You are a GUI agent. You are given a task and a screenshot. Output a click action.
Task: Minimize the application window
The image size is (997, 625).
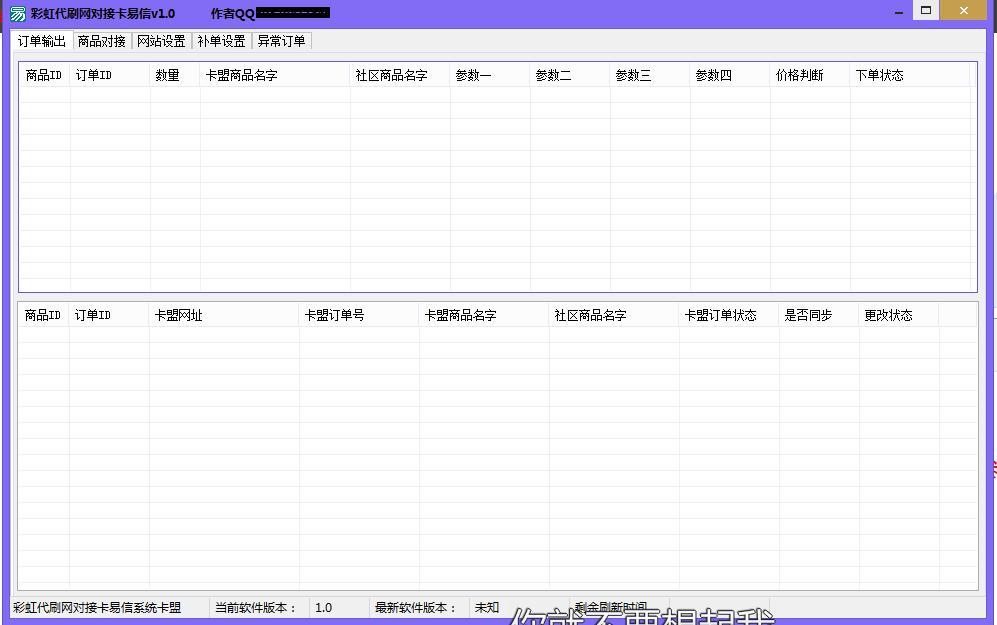pos(898,12)
